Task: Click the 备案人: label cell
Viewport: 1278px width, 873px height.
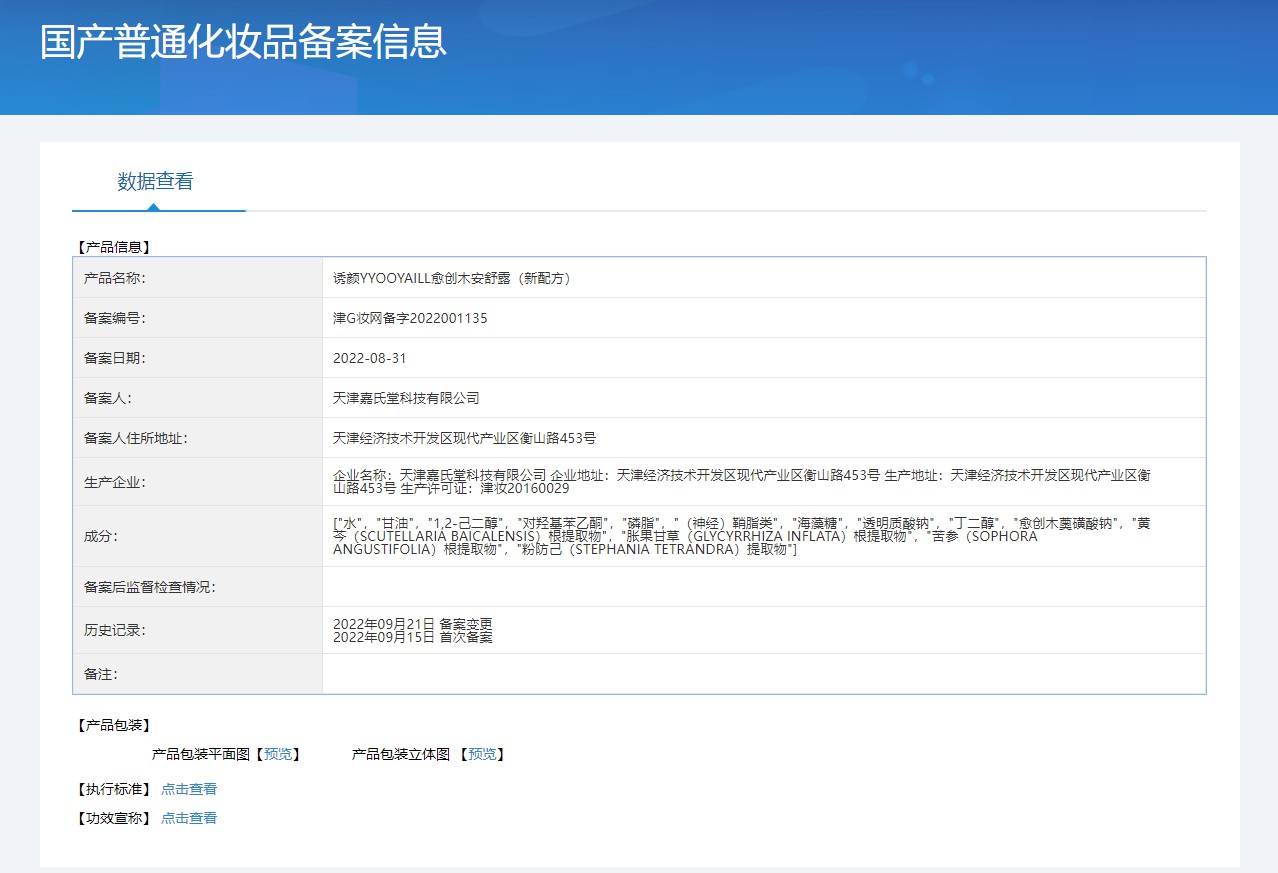Action: [x=198, y=398]
